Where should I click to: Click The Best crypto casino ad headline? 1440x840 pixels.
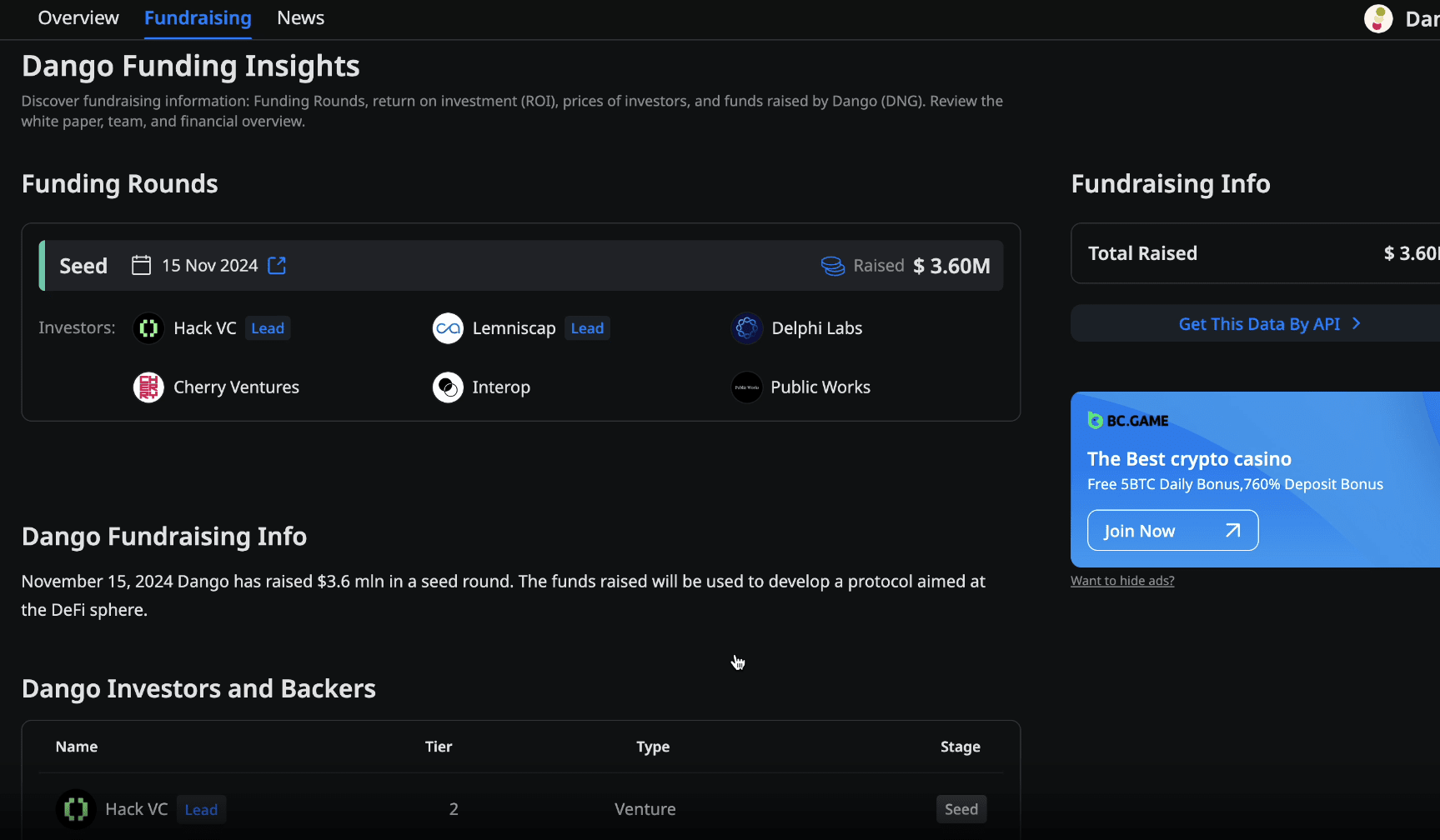click(1189, 459)
